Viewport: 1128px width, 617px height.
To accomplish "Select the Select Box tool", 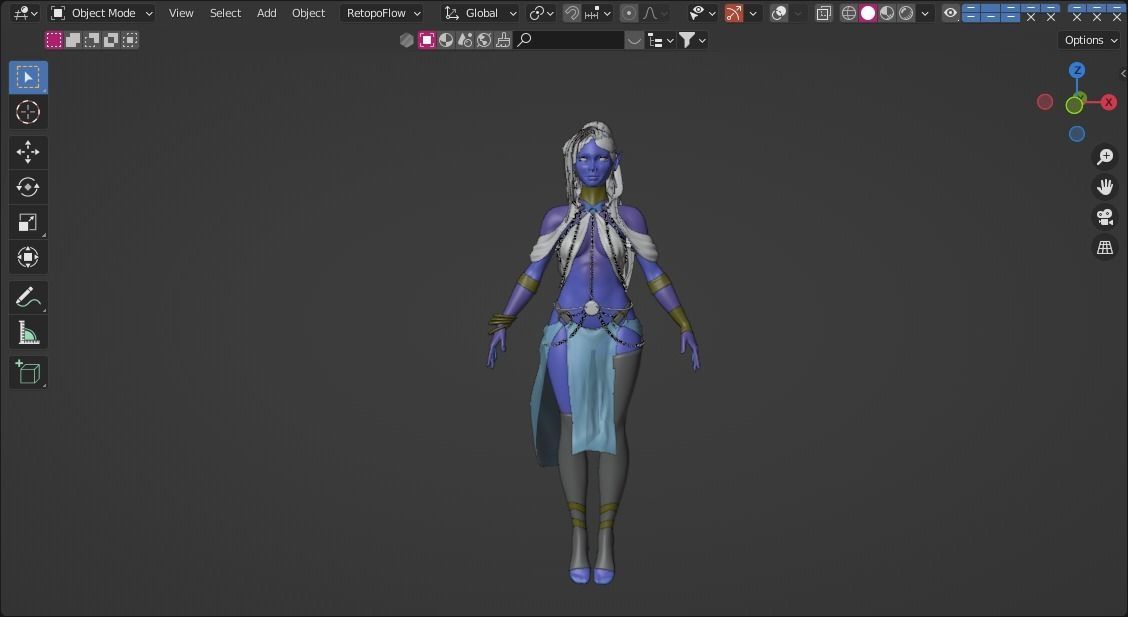I will pyautogui.click(x=28, y=78).
